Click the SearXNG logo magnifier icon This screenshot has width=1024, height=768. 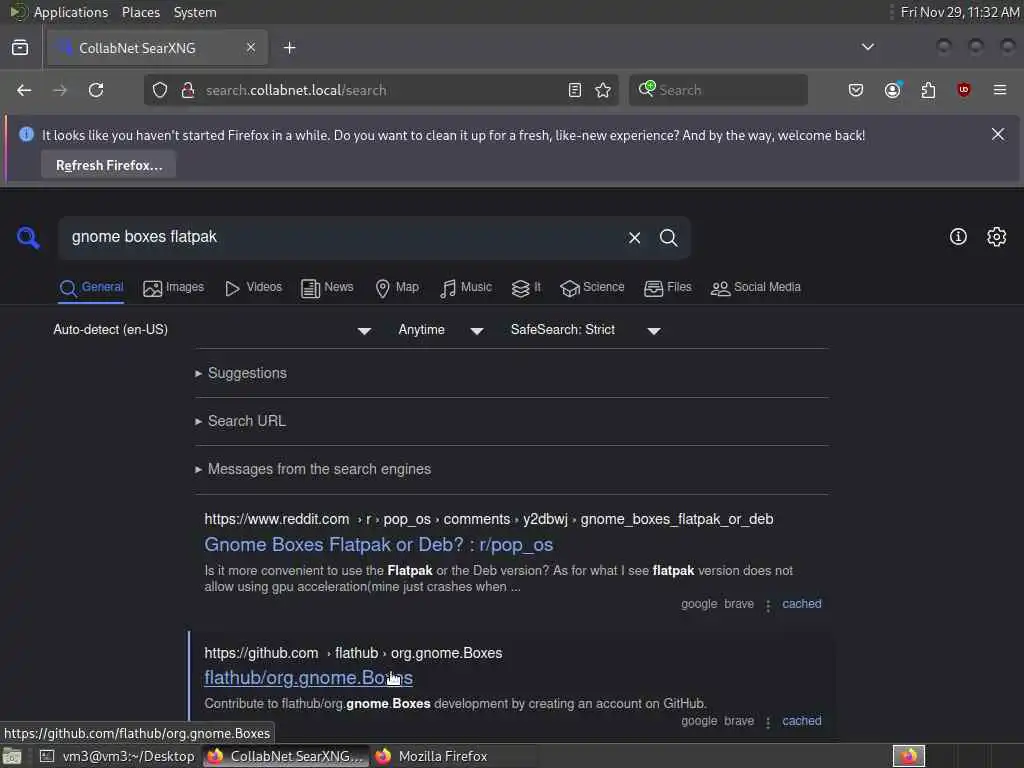point(28,238)
